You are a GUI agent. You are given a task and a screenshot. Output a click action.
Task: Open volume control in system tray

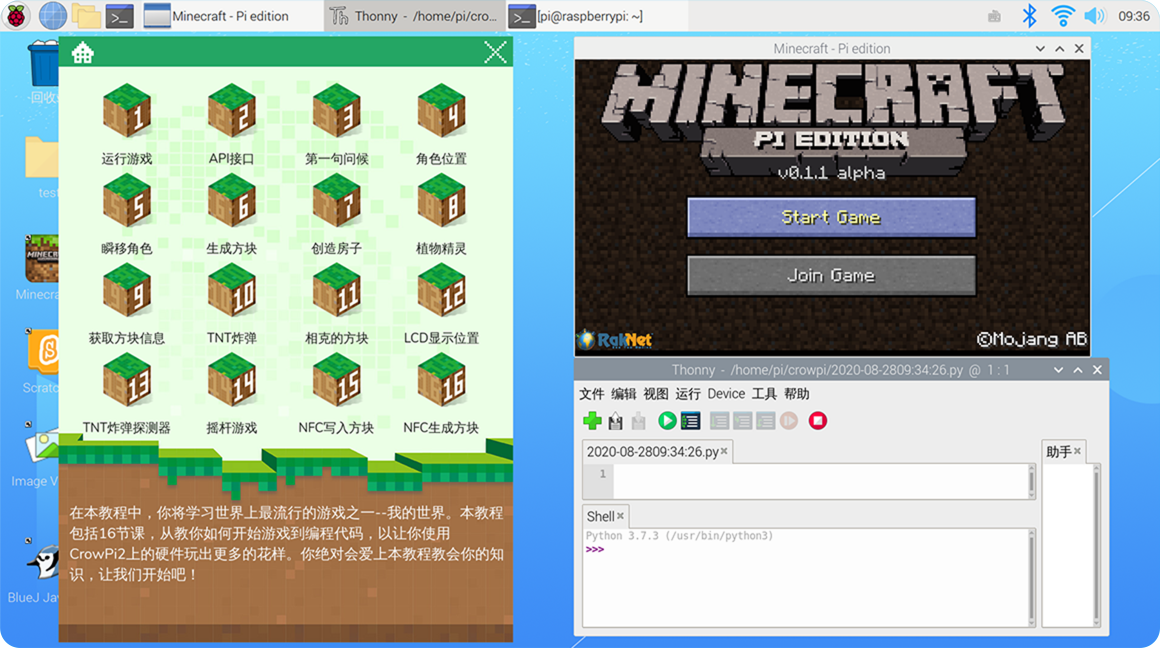(x=1094, y=16)
